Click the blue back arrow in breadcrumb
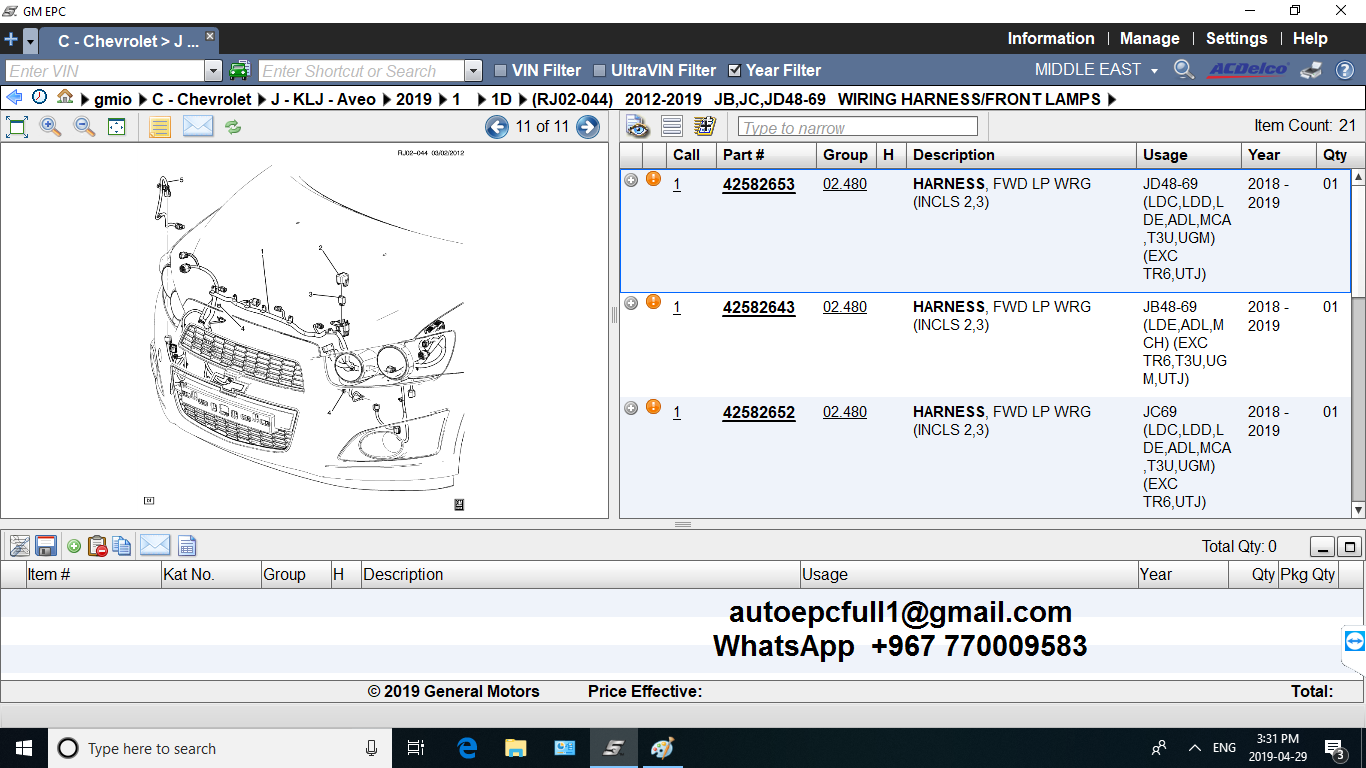Screen dimensions: 1366x768 (15, 98)
